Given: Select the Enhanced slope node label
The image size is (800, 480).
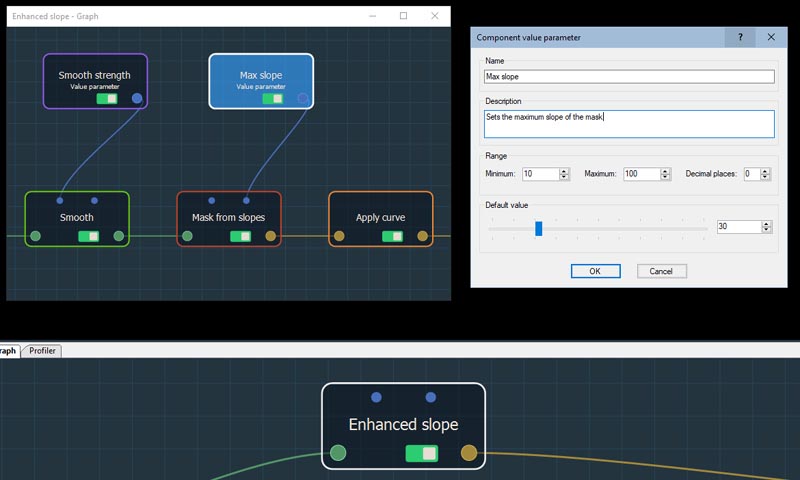Looking at the screenshot, I should 403,424.
